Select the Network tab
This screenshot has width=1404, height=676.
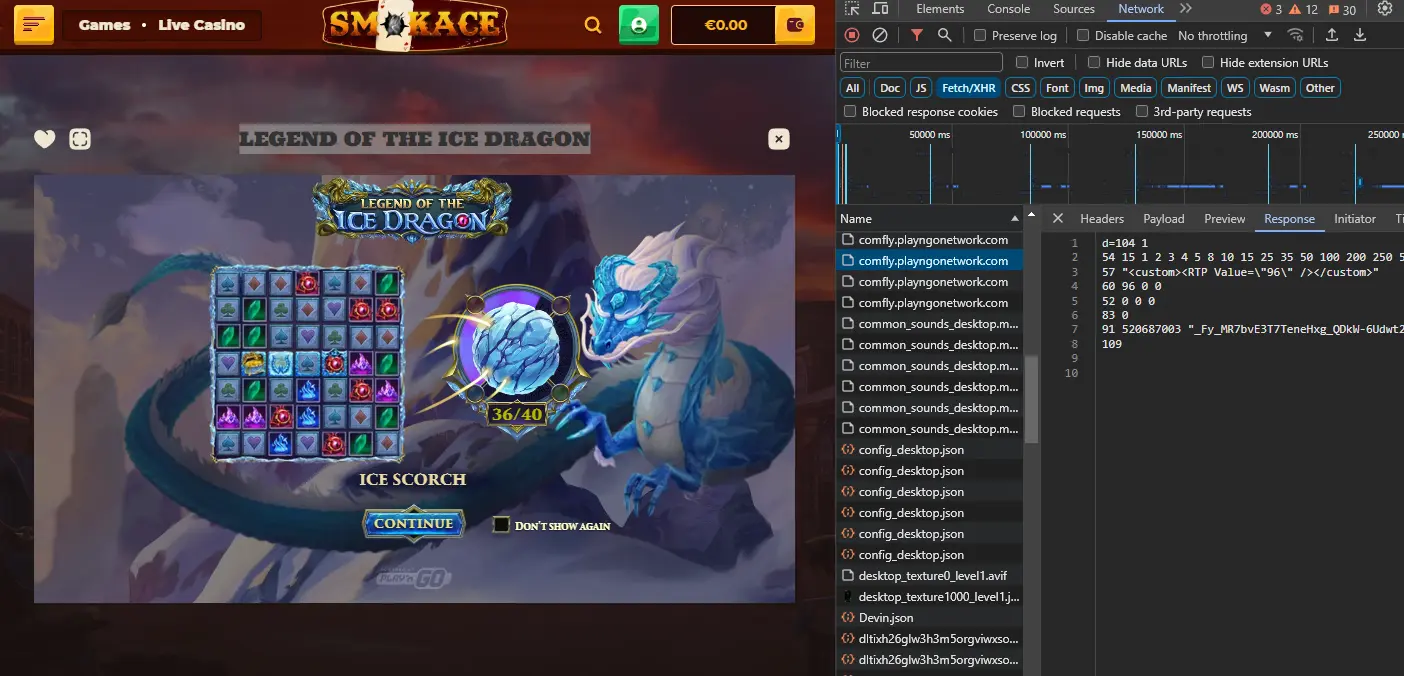pyautogui.click(x=1141, y=9)
